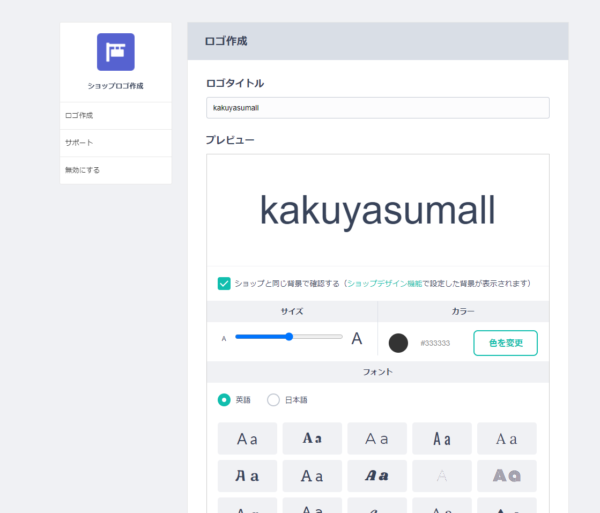Choose the bold serif font in top row
This screenshot has width=600, height=513.
(x=312, y=438)
